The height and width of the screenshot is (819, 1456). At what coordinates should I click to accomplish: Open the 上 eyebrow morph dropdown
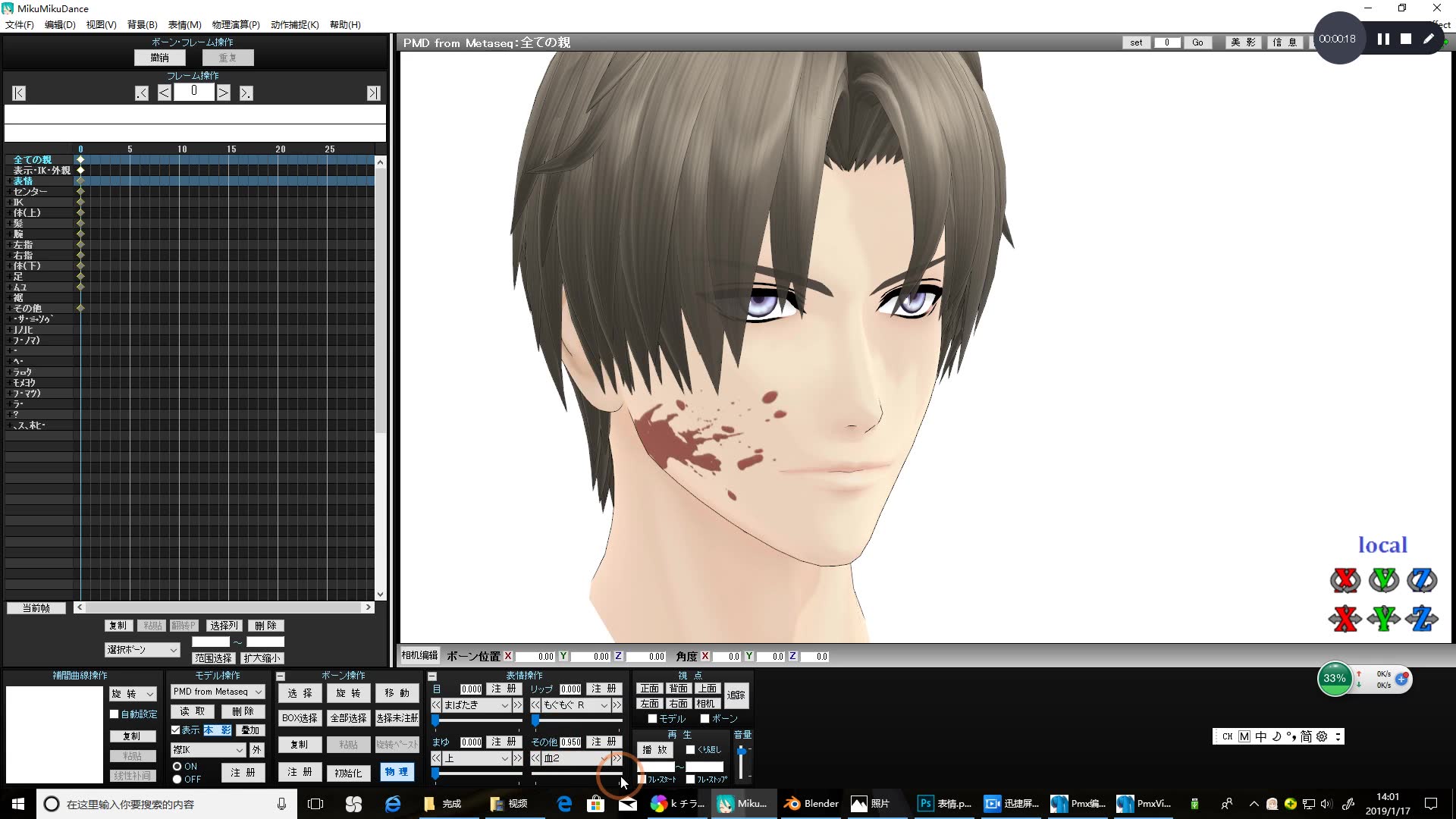click(477, 758)
